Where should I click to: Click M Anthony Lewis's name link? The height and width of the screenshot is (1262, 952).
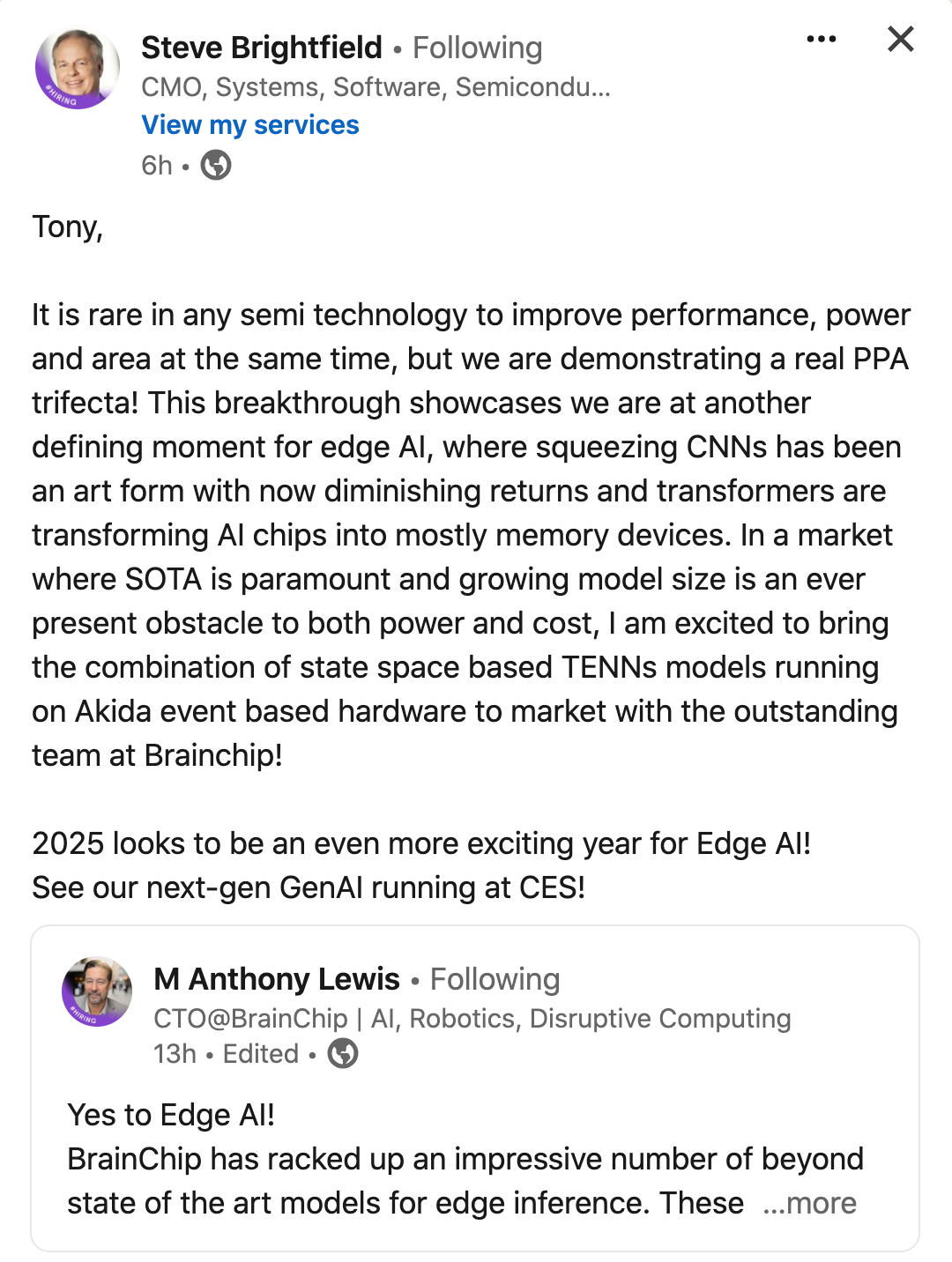point(277,979)
